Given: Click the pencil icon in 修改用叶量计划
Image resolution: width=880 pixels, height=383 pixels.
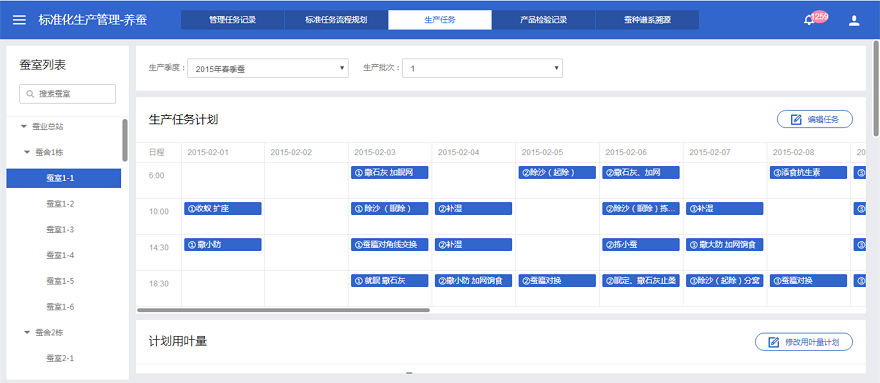Looking at the screenshot, I should click(x=773, y=342).
